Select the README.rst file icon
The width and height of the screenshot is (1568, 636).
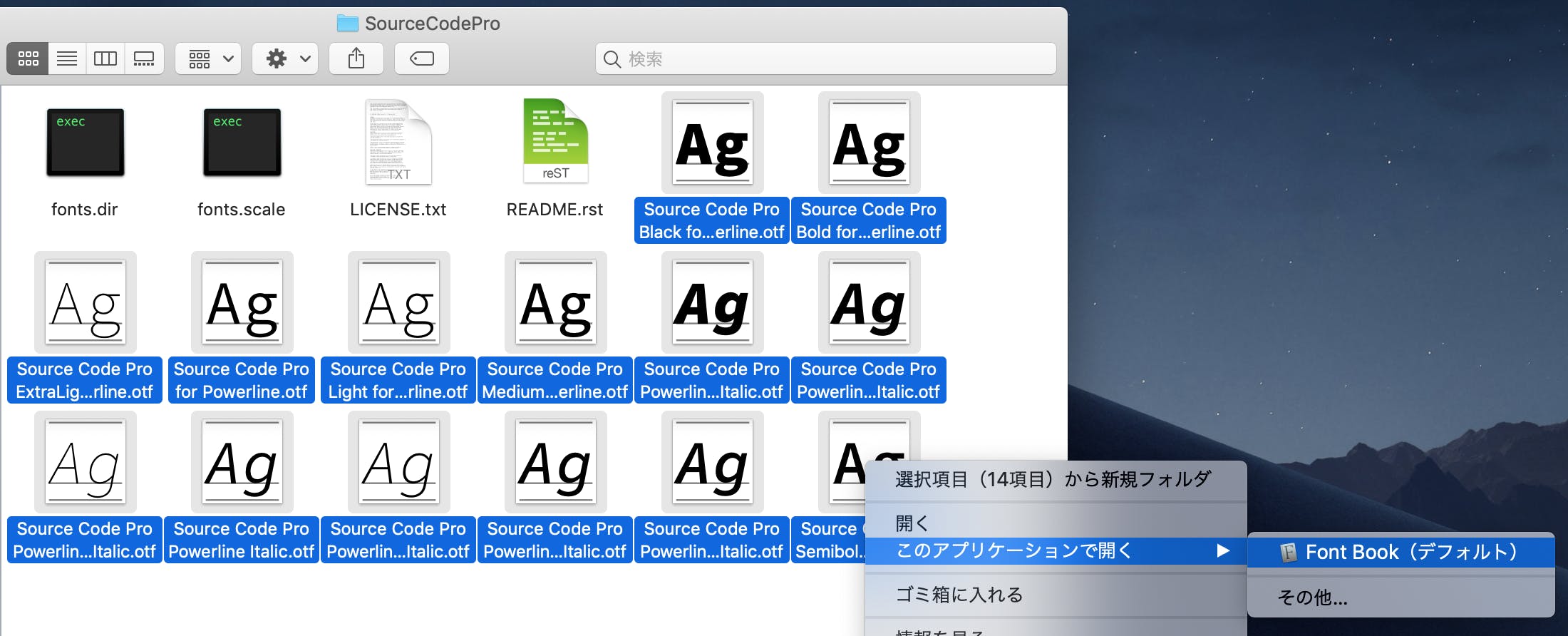click(556, 141)
